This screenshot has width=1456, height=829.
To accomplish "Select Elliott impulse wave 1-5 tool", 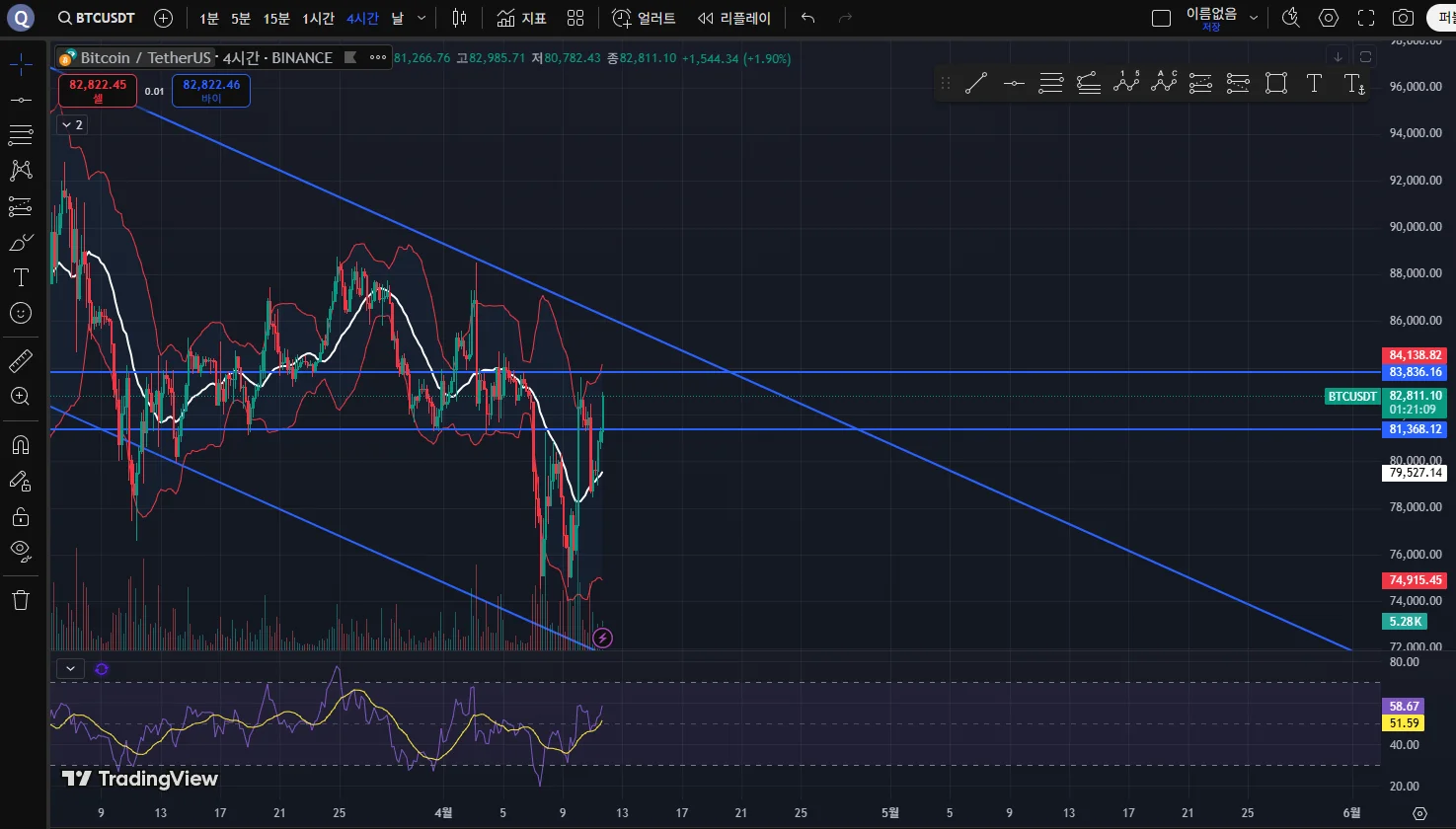I will 1126,84.
